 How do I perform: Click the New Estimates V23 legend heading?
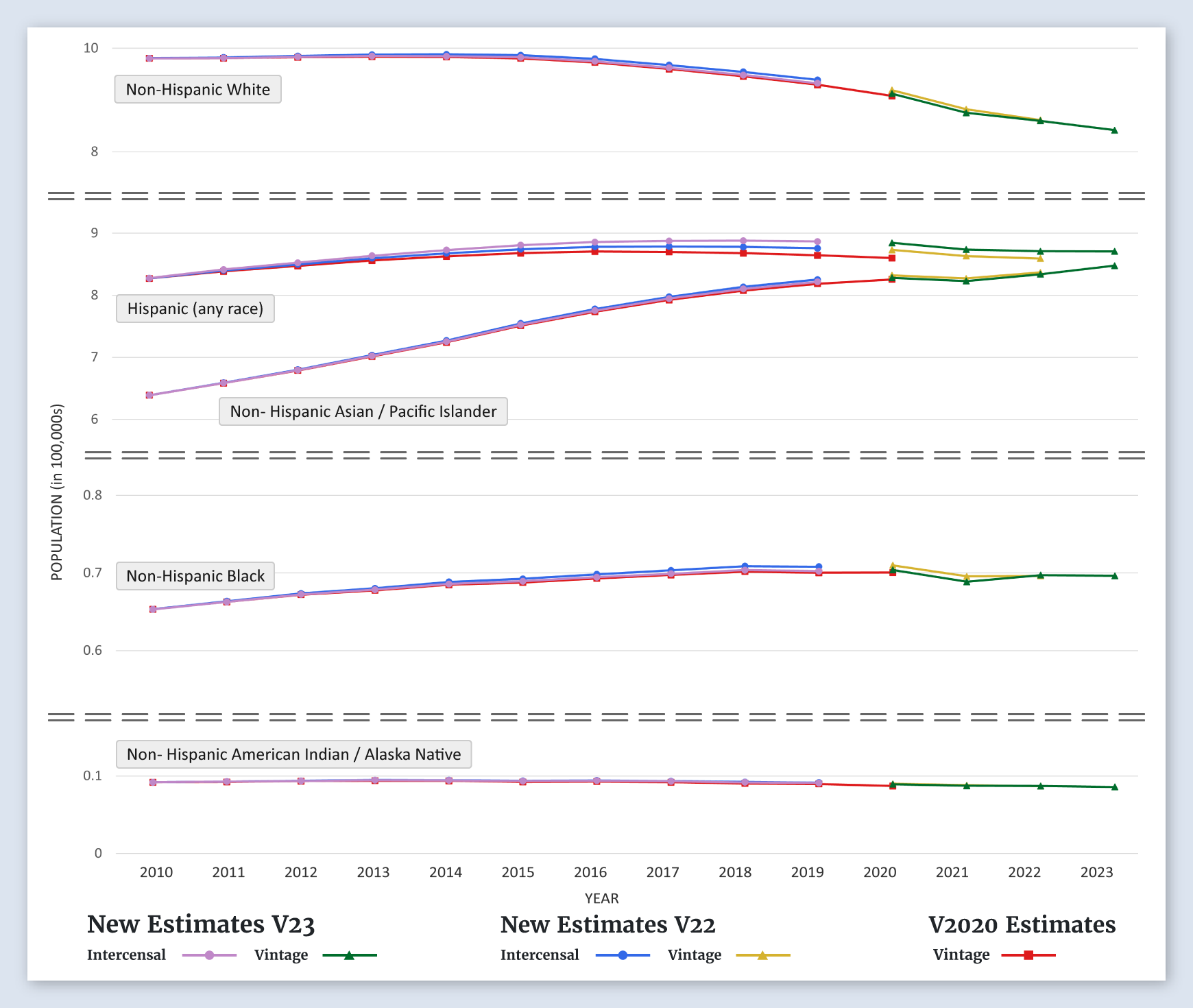pyautogui.click(x=201, y=925)
